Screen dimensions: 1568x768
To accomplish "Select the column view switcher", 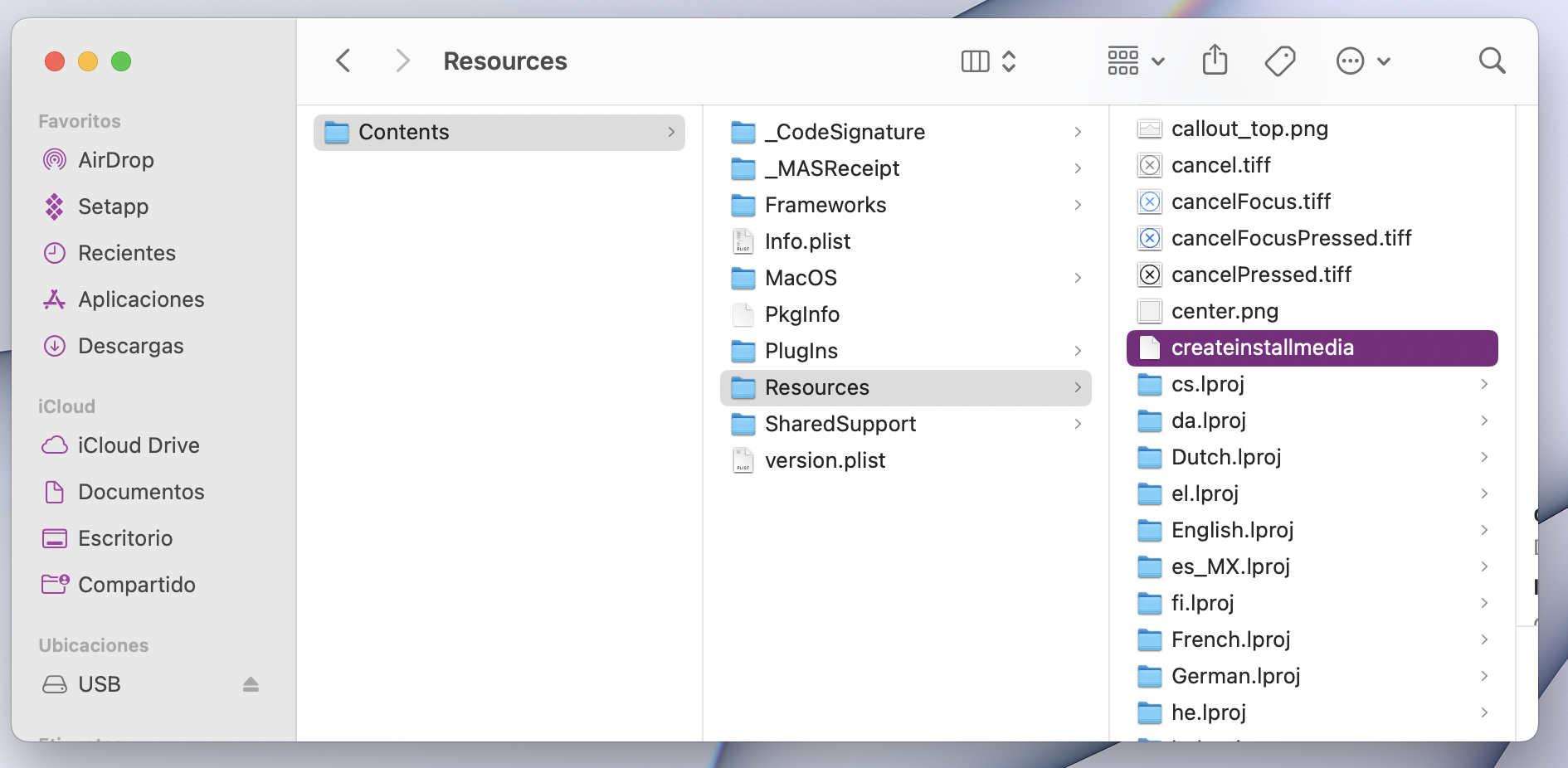I will 987,61.
